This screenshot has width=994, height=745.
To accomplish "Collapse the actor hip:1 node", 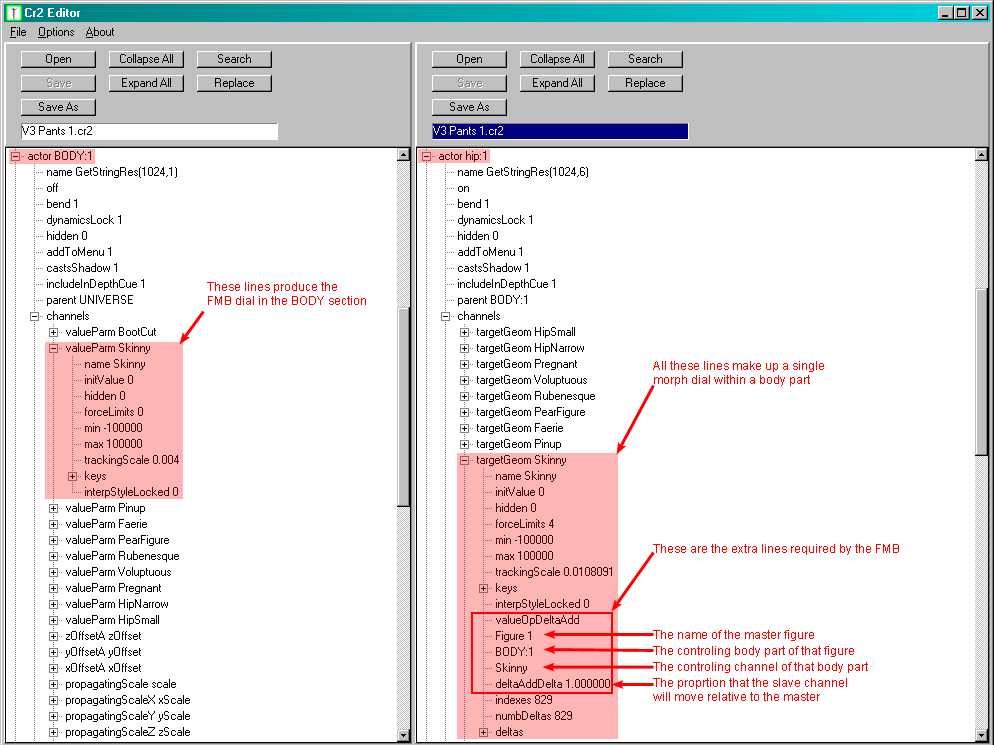I will (x=426, y=156).
